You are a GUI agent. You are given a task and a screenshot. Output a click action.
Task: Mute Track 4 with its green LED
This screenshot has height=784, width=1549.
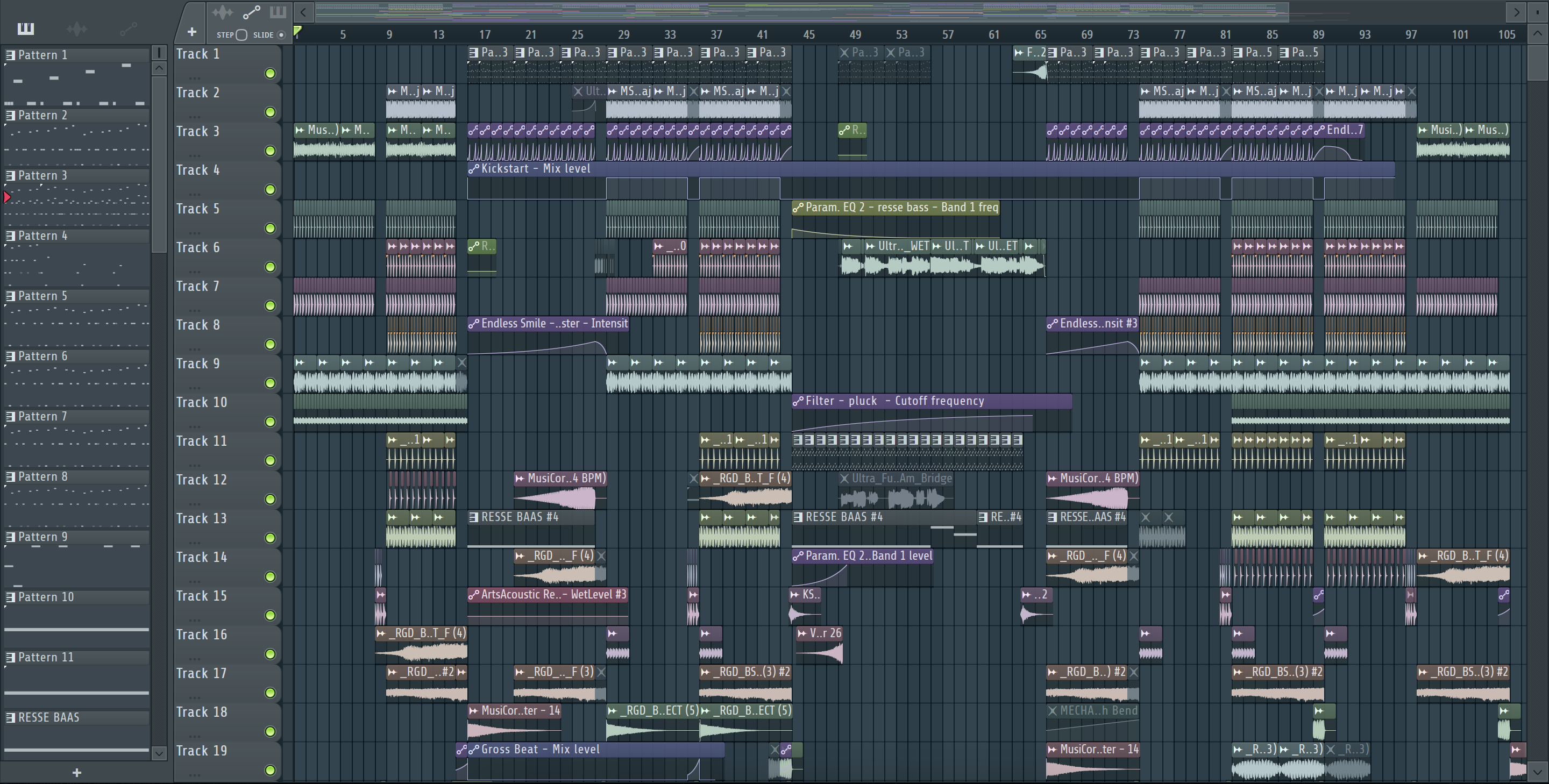271,190
